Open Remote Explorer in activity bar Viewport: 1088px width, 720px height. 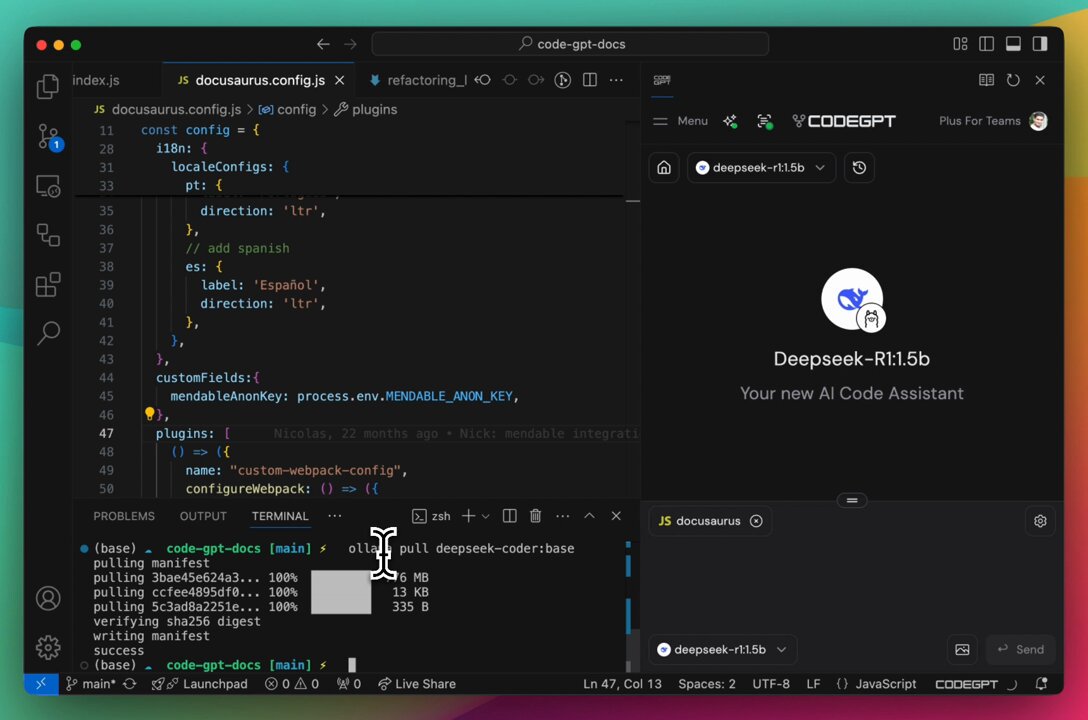[x=48, y=186]
